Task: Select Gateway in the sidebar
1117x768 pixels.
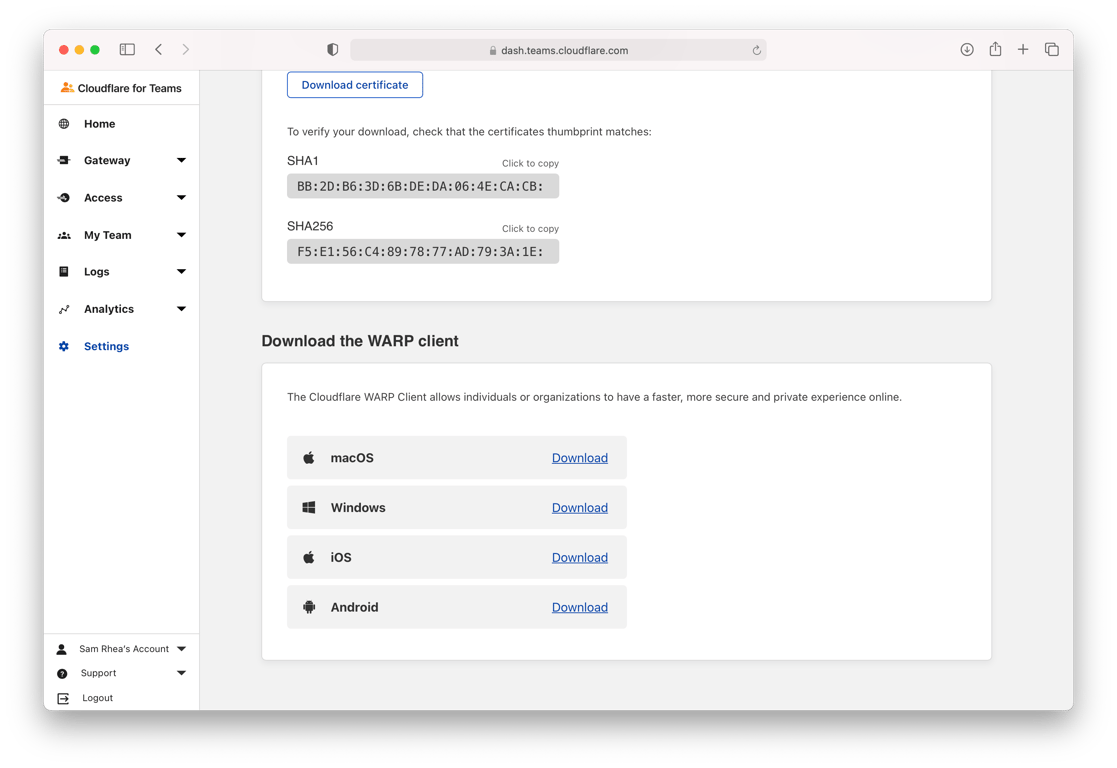Action: tap(107, 160)
